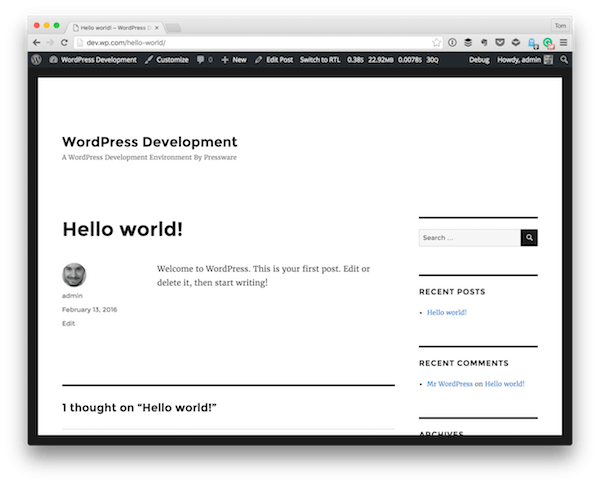Click the 30Q query count stat
This screenshot has height=485, width=600.
point(432,60)
